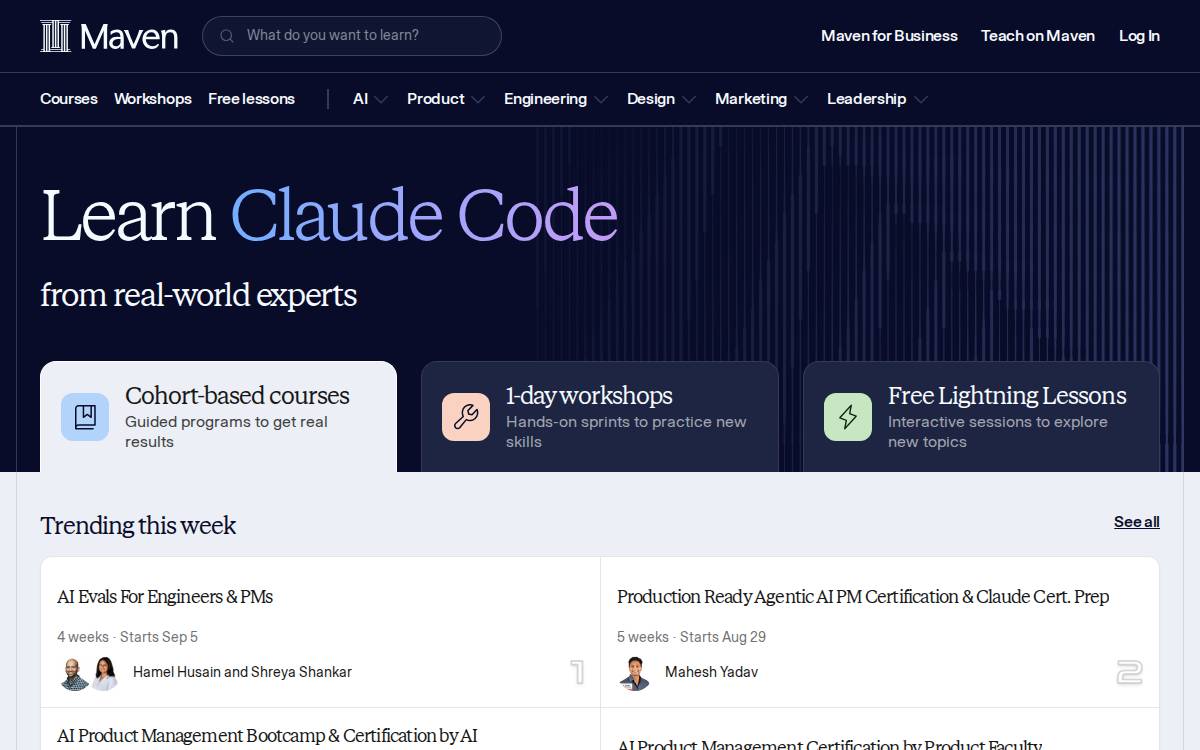This screenshot has width=1200, height=750.
Task: Click the search magnifier icon
Action: point(227,36)
